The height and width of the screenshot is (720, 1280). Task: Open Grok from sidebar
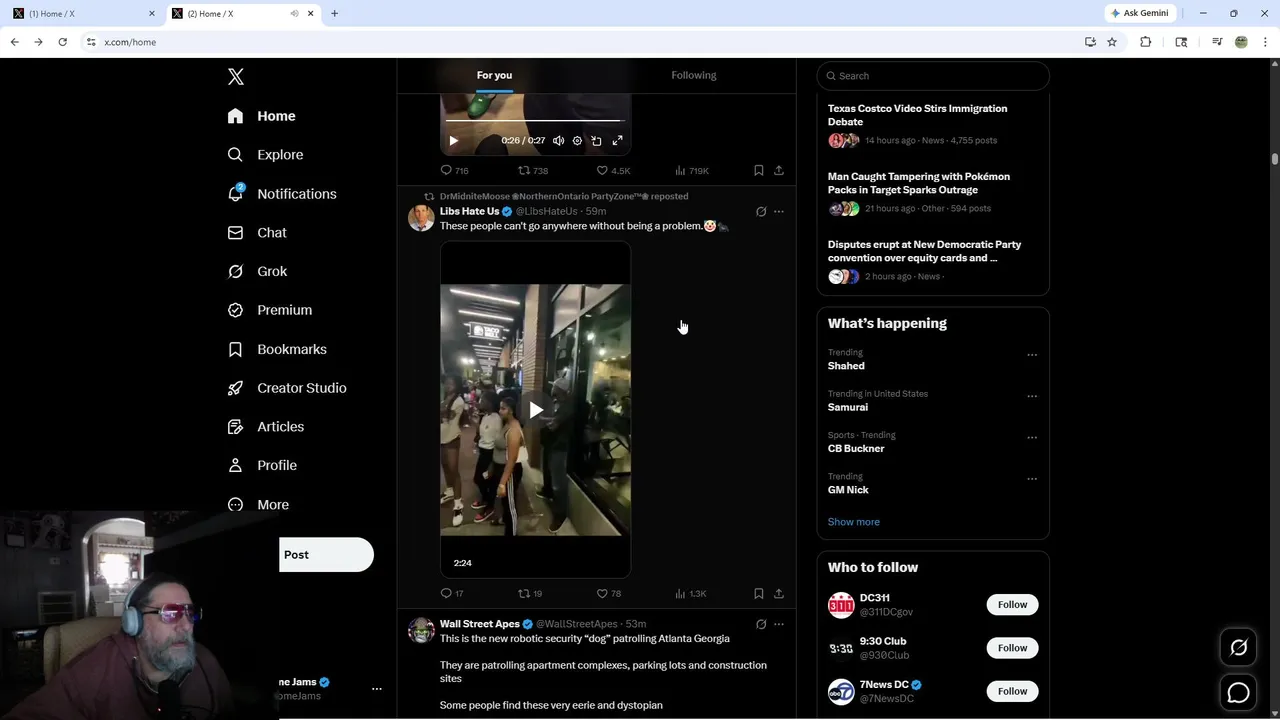click(x=257, y=271)
